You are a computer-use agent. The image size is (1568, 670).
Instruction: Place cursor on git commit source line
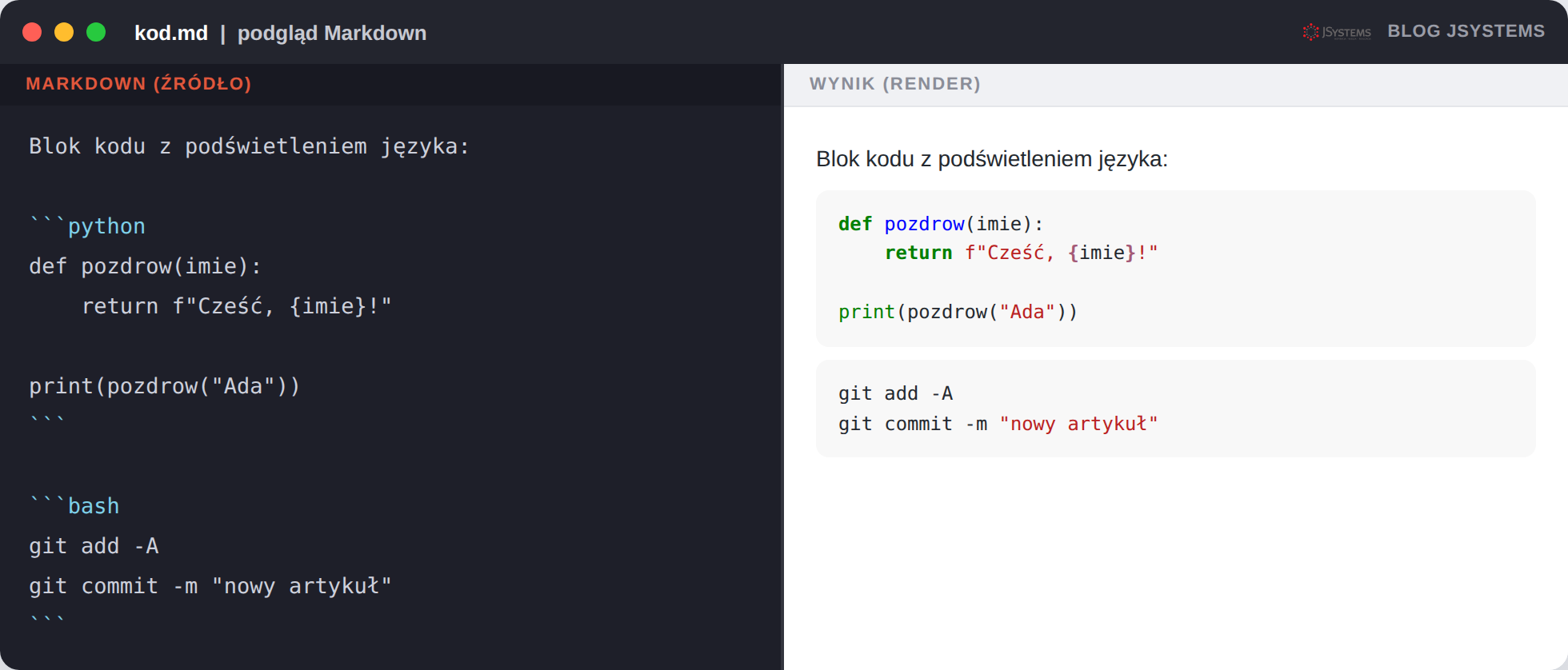click(210, 586)
